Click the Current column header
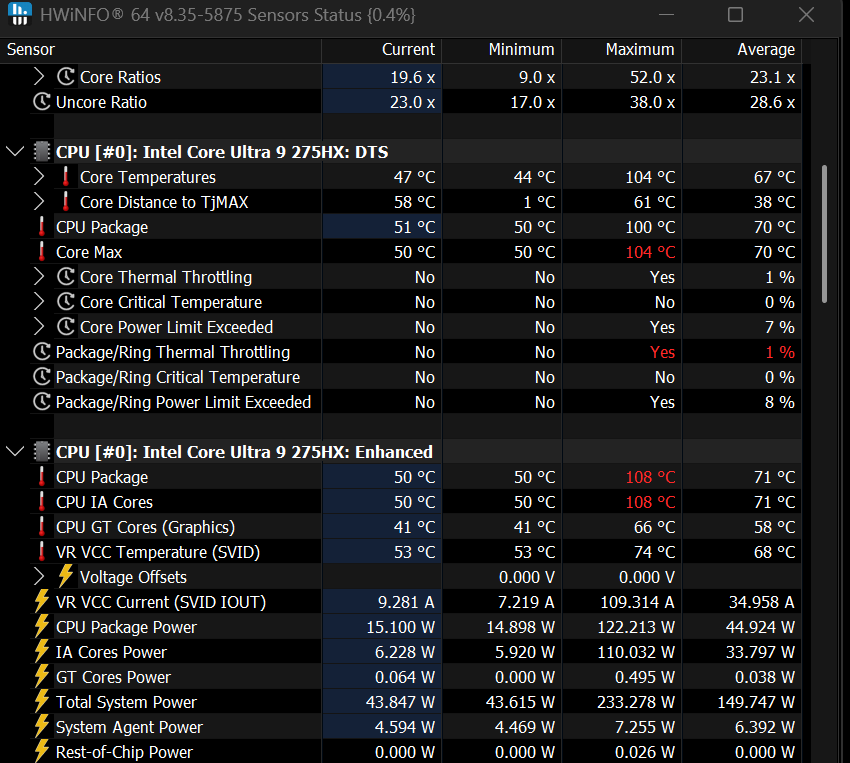 coord(382,49)
